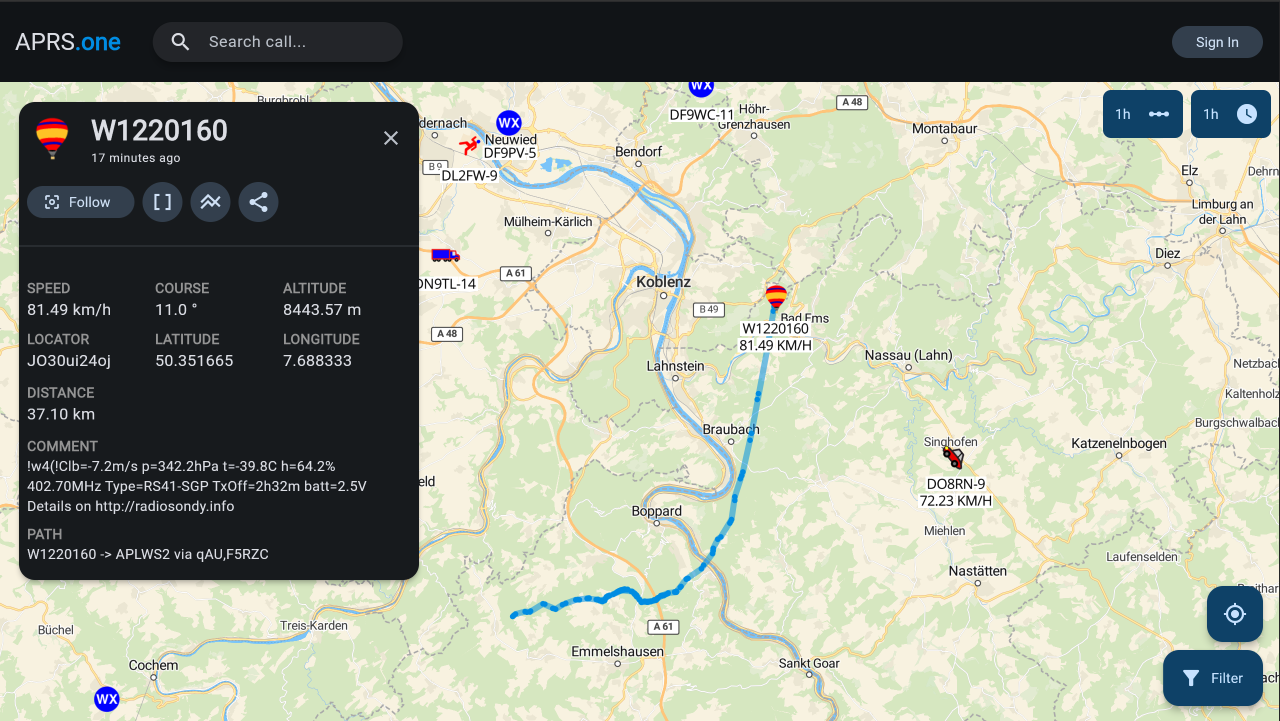Open the 1h track length dropdown

tap(1142, 114)
